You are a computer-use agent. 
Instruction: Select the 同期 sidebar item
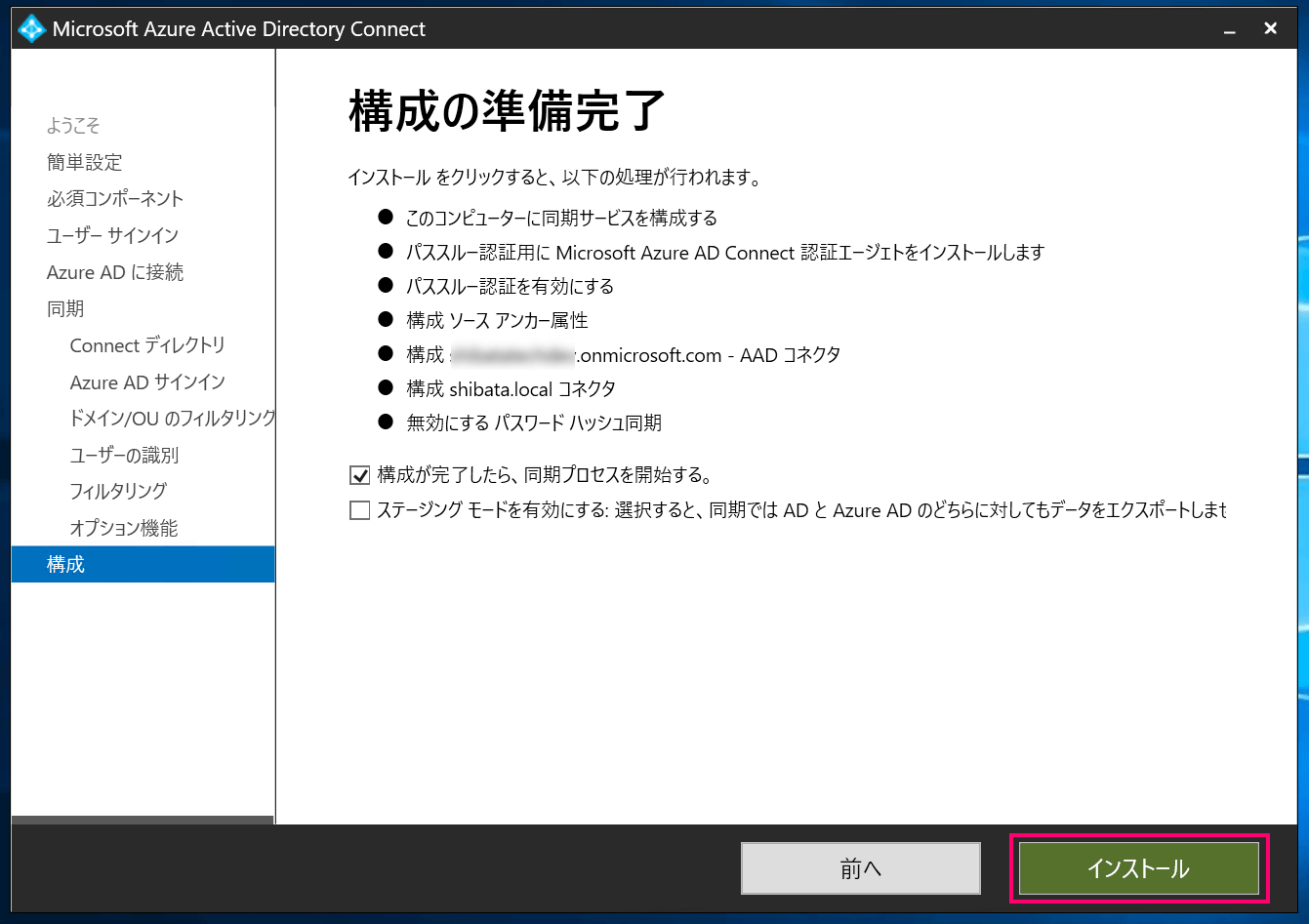pyautogui.click(x=65, y=309)
